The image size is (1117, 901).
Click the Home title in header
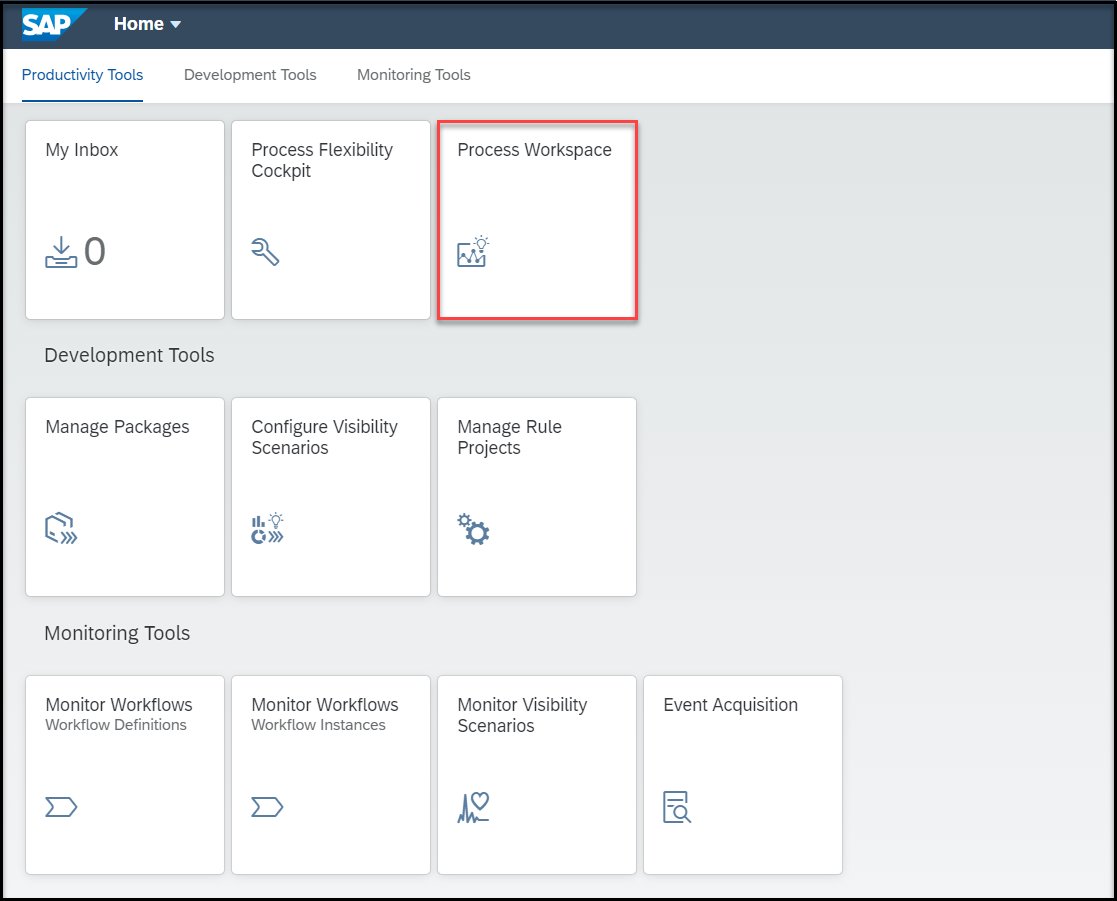coord(139,24)
